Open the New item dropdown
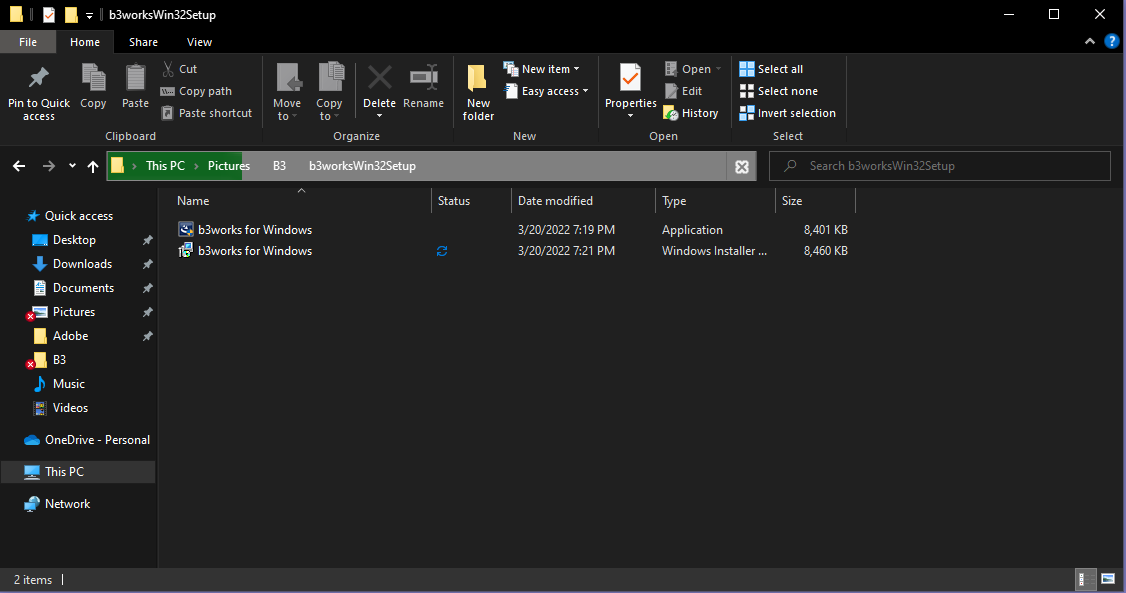The width and height of the screenshot is (1126, 593). point(541,69)
